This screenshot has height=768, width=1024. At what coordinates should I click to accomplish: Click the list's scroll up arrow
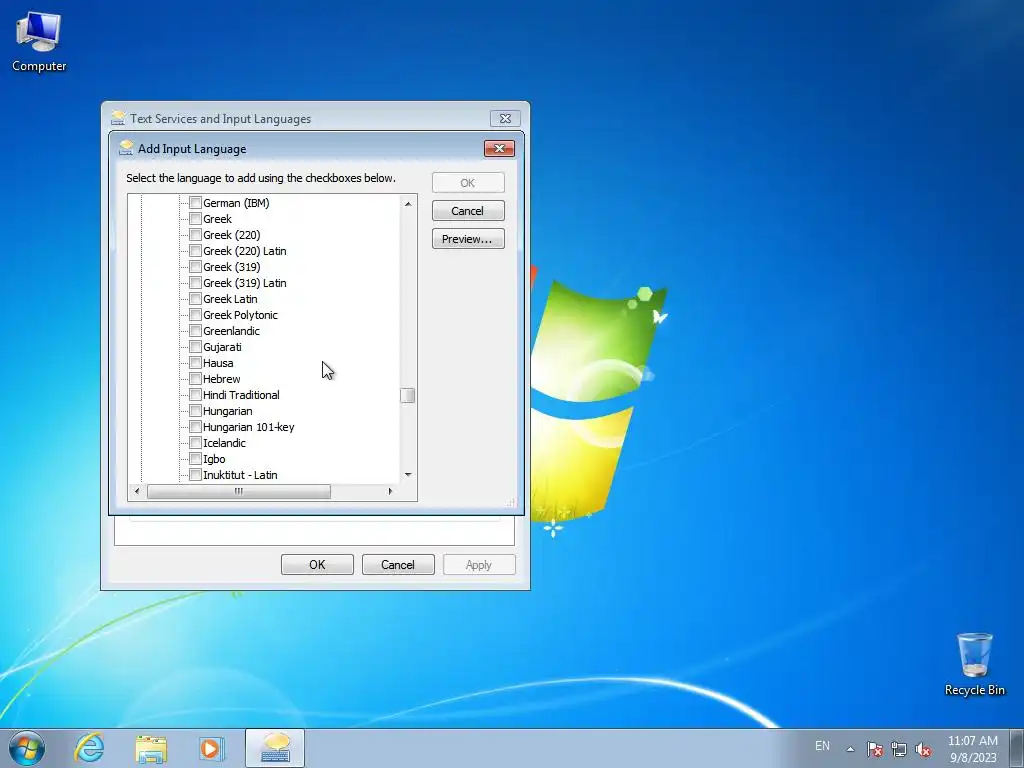pyautogui.click(x=408, y=204)
